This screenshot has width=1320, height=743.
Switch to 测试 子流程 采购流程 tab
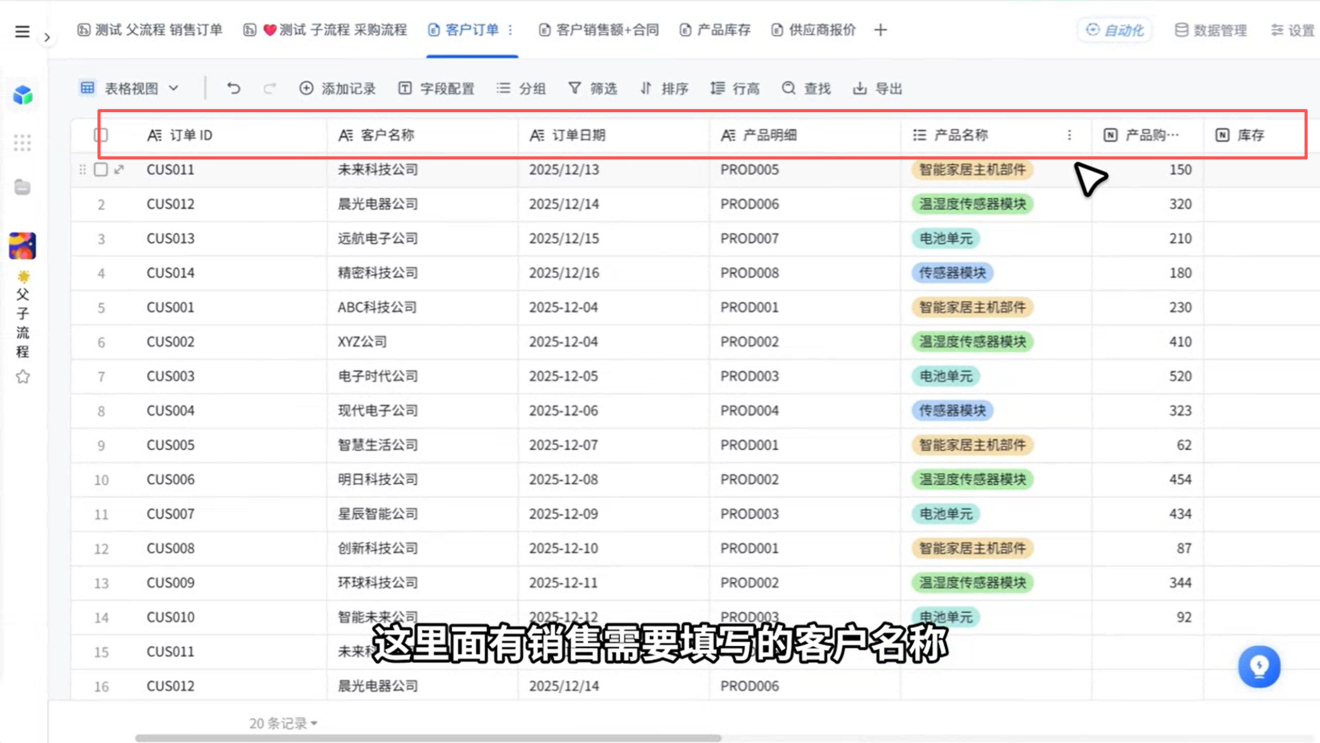[x=325, y=30]
